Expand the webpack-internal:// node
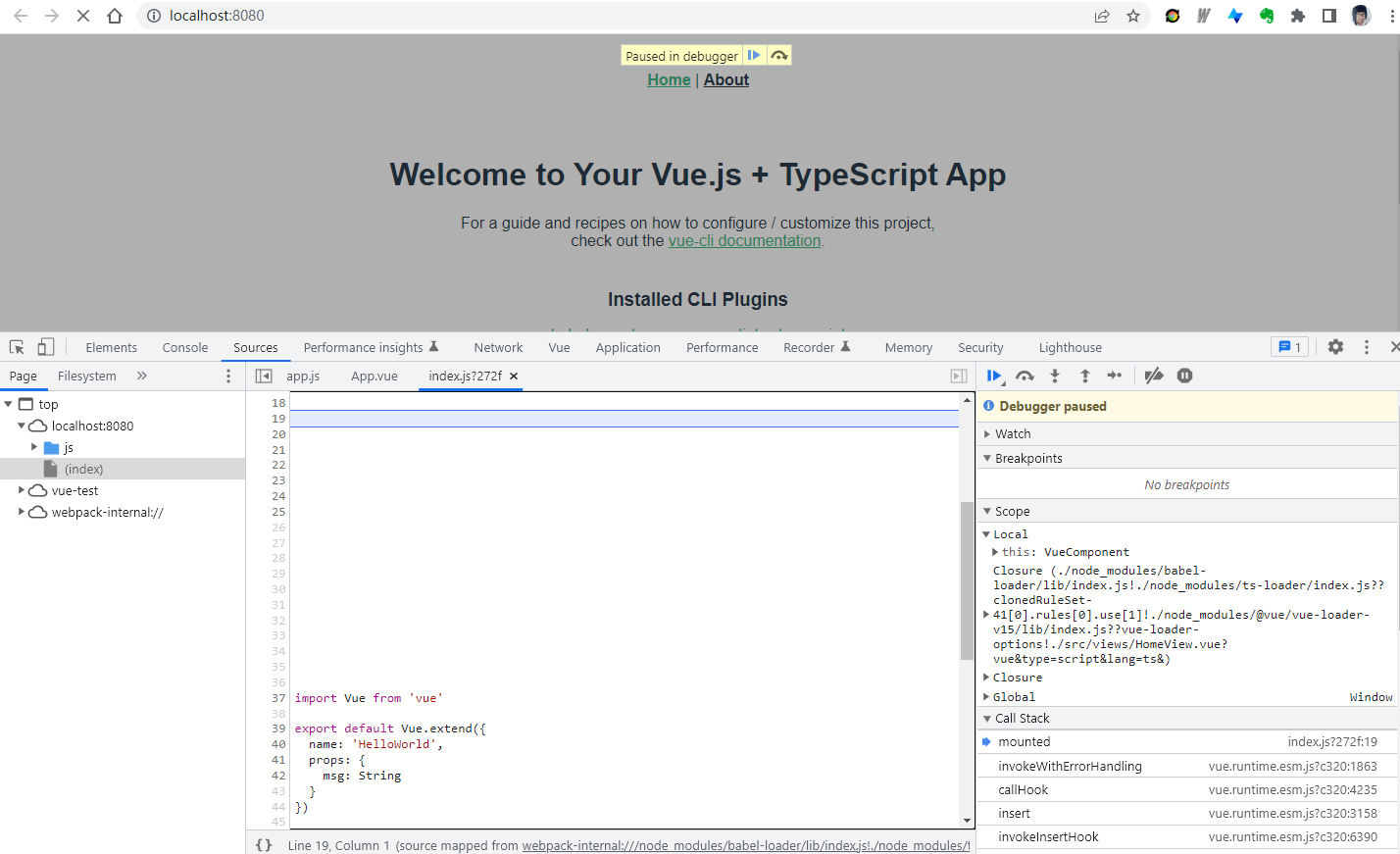 (22, 512)
